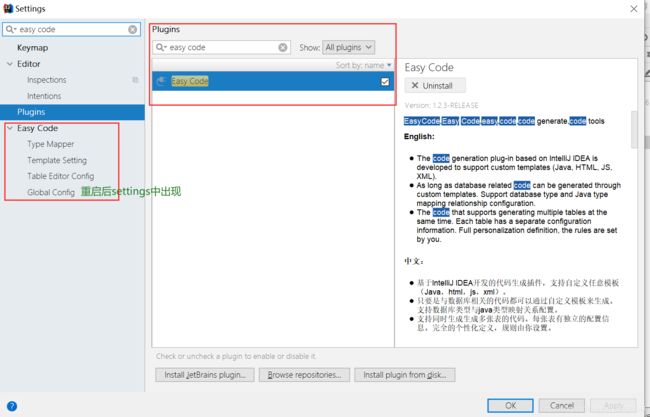Click Install JetBrains plugin button
The image size is (650, 417).
click(205, 375)
